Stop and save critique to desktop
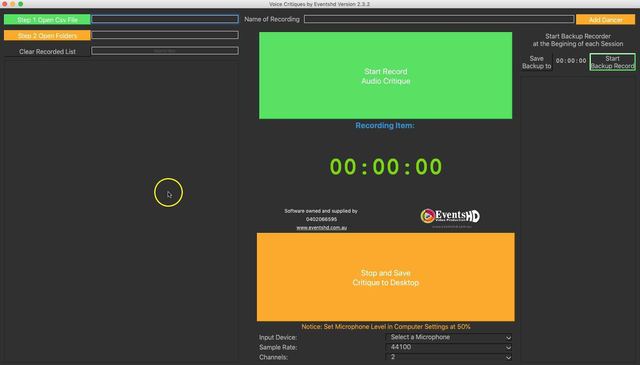This screenshot has height=365, width=640. coord(385,277)
